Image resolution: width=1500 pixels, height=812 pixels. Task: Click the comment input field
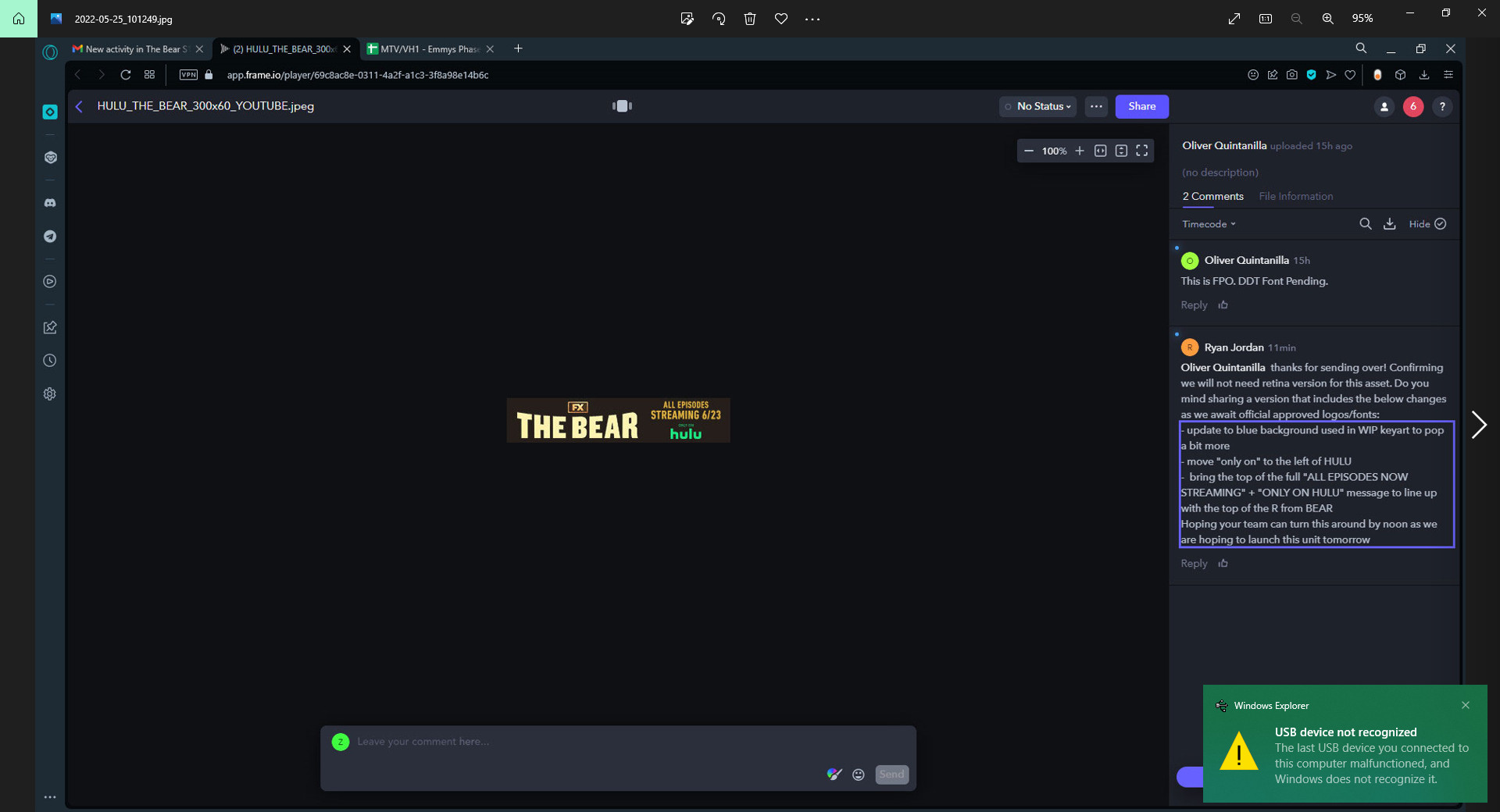[x=617, y=743]
